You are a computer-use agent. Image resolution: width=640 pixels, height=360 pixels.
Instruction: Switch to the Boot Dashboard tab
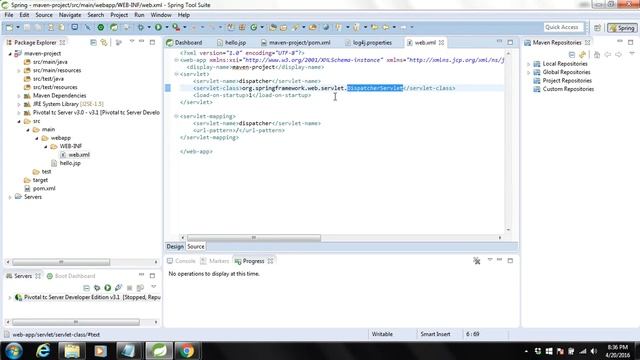[71, 276]
